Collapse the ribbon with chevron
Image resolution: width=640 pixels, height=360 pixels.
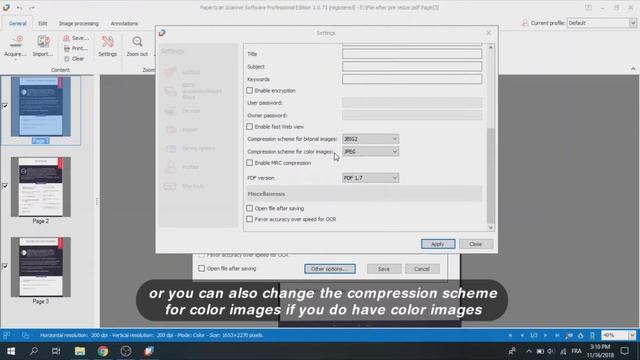pyautogui.click(x=633, y=69)
